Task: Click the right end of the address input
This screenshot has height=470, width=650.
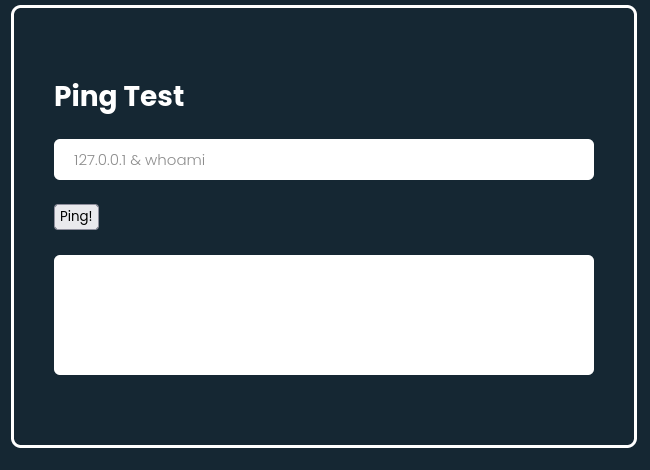Action: tap(580, 160)
